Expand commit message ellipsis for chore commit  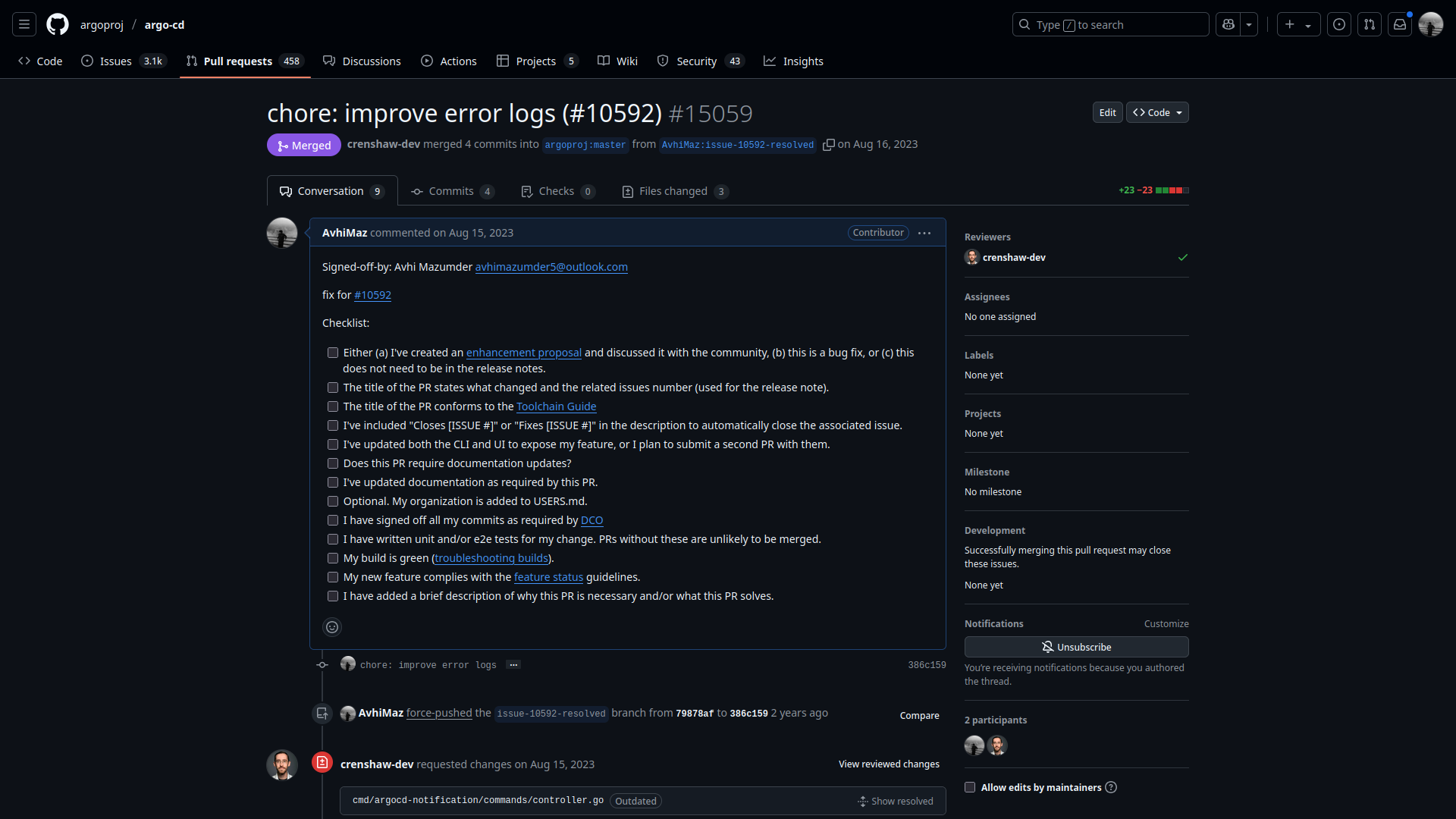point(513,665)
